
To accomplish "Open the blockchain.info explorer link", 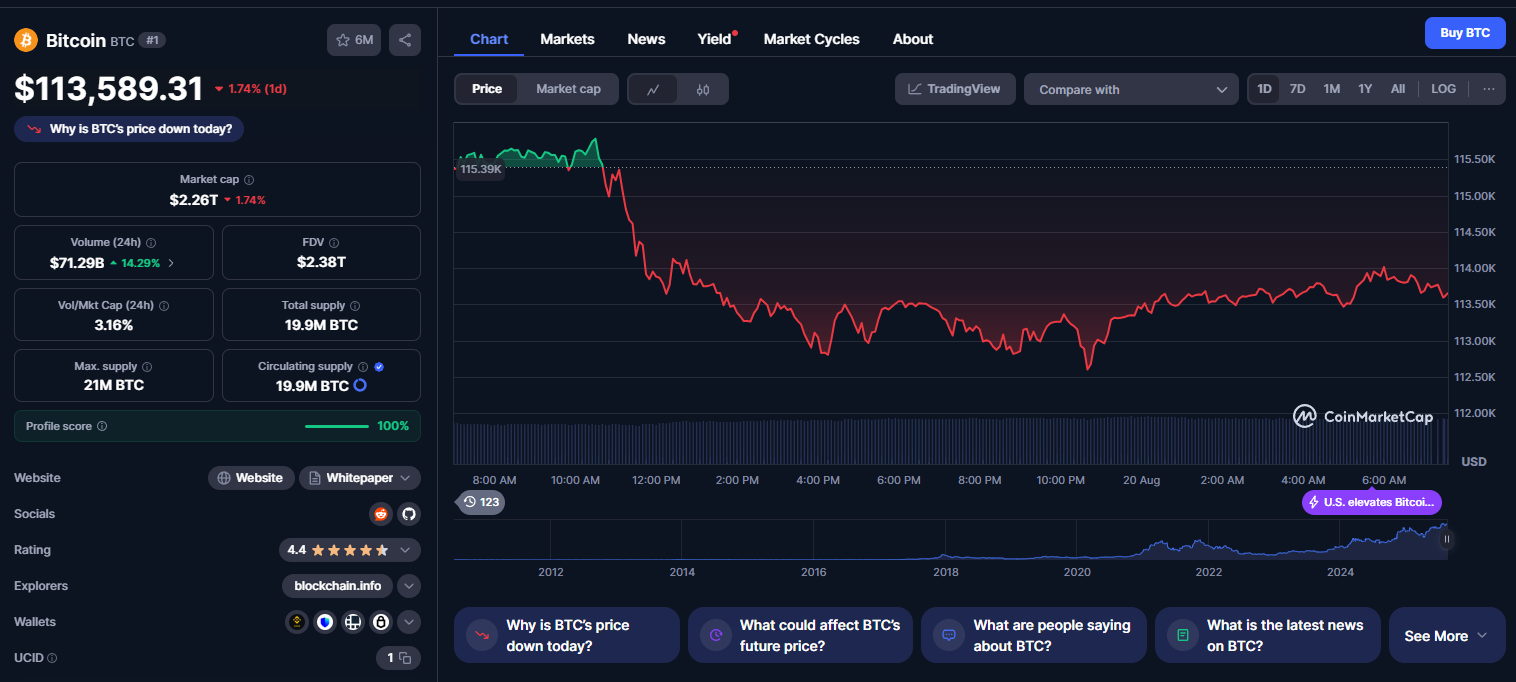I will click(x=337, y=586).
